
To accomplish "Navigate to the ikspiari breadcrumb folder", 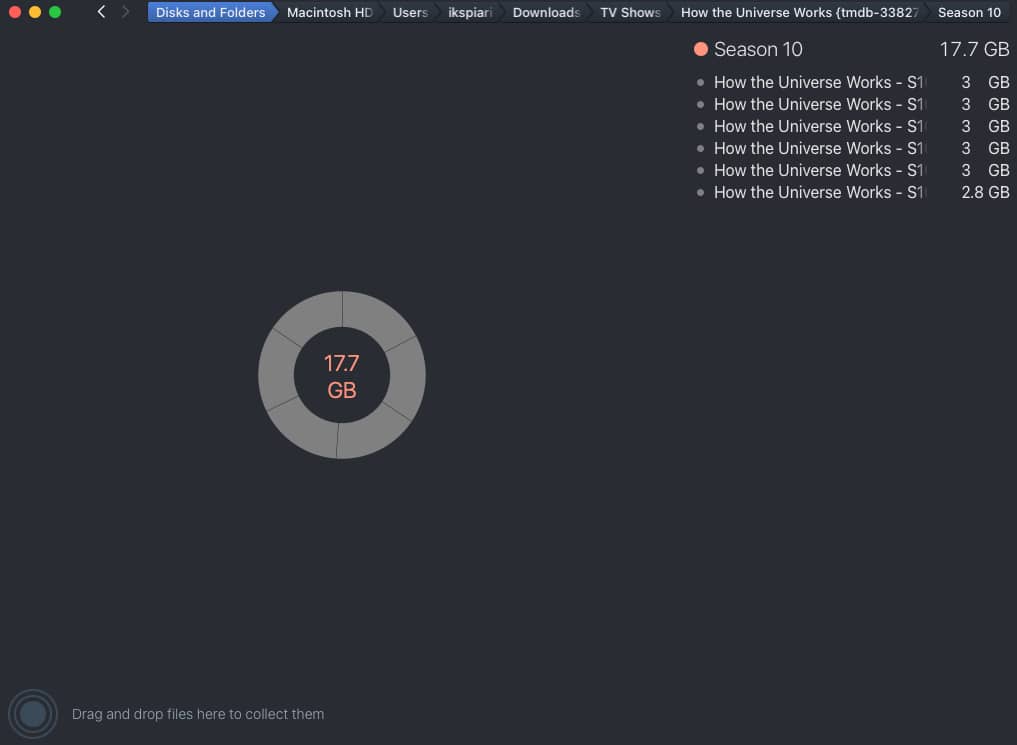I will (x=470, y=12).
